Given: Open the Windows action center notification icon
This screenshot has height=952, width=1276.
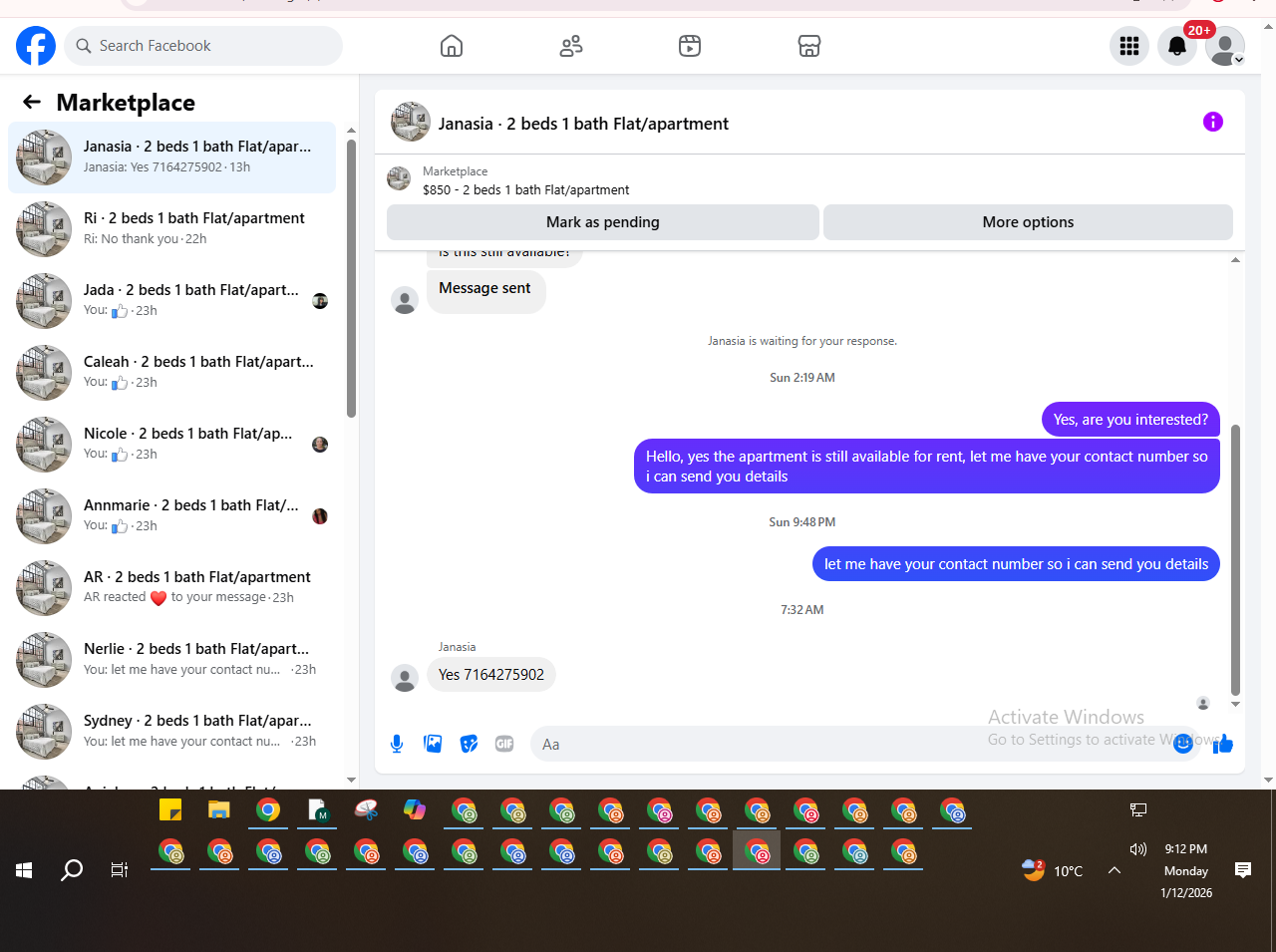Looking at the screenshot, I should click(1243, 870).
